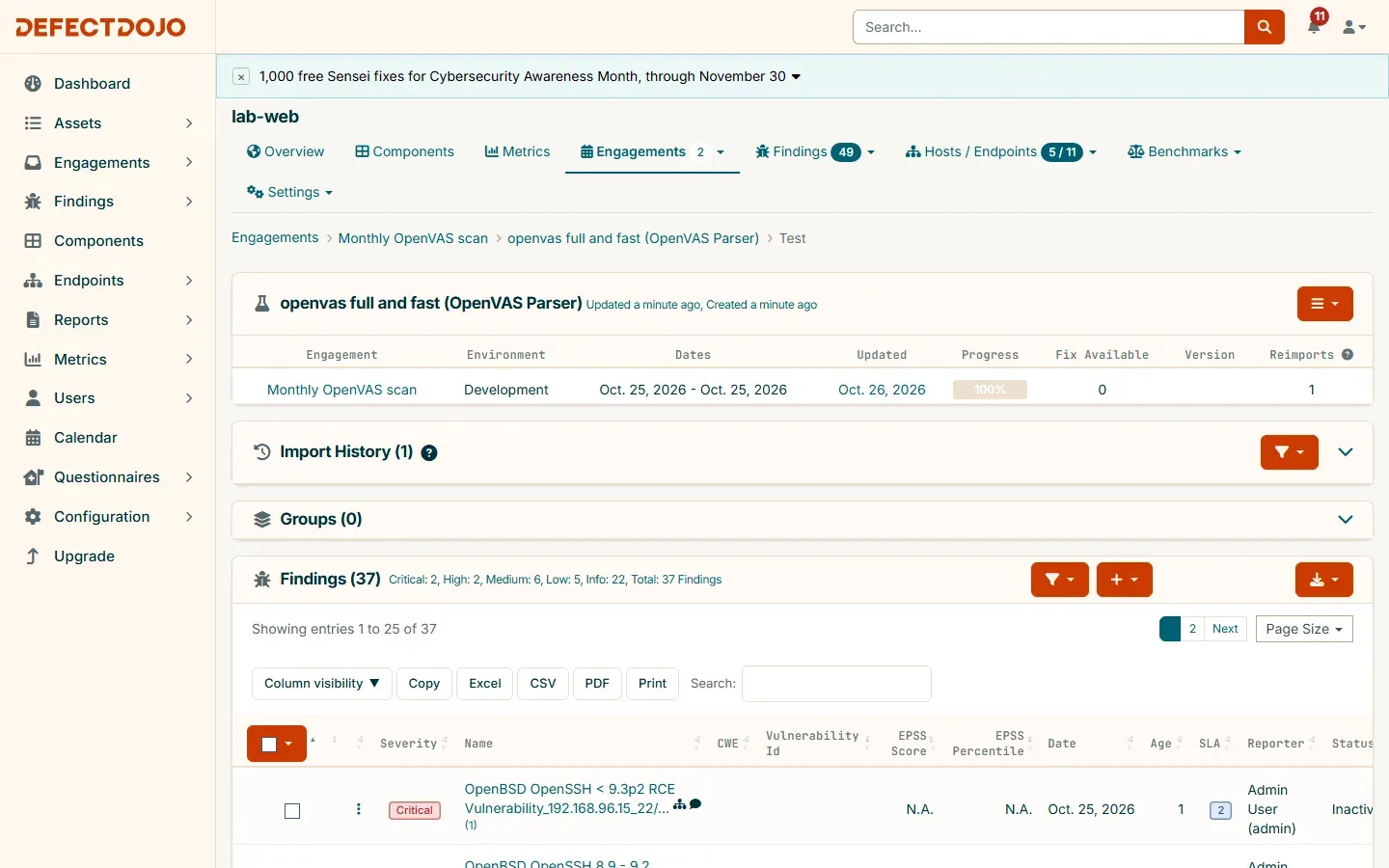Open the Findings tab with 49 badge

coord(815,151)
